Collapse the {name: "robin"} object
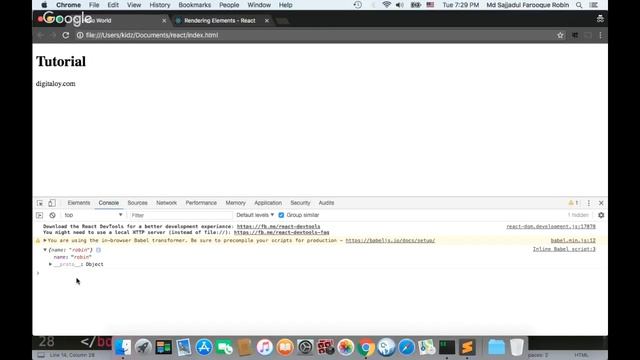The image size is (640, 360). pyautogui.click(x=45, y=250)
